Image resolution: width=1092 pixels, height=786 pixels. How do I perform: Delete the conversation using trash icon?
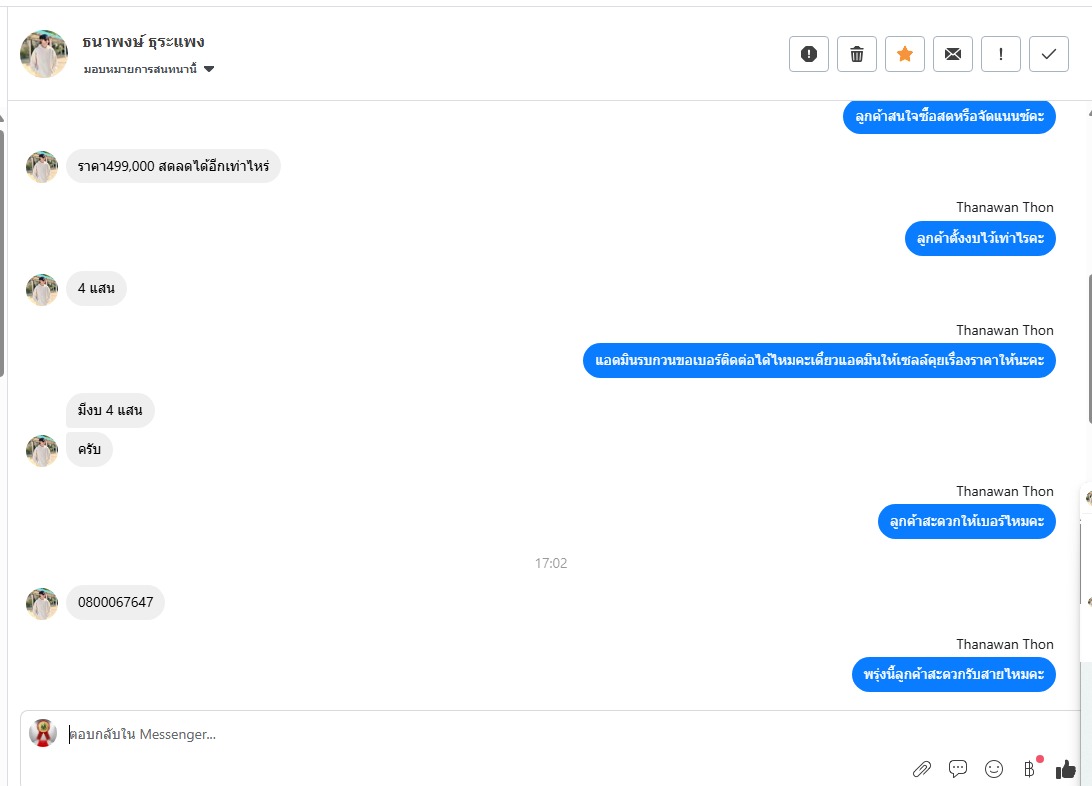point(857,54)
